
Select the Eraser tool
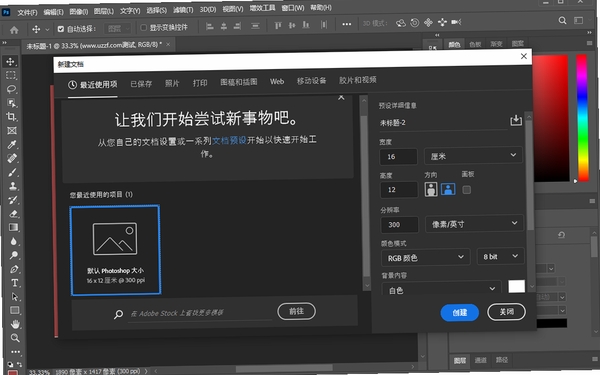[13, 214]
